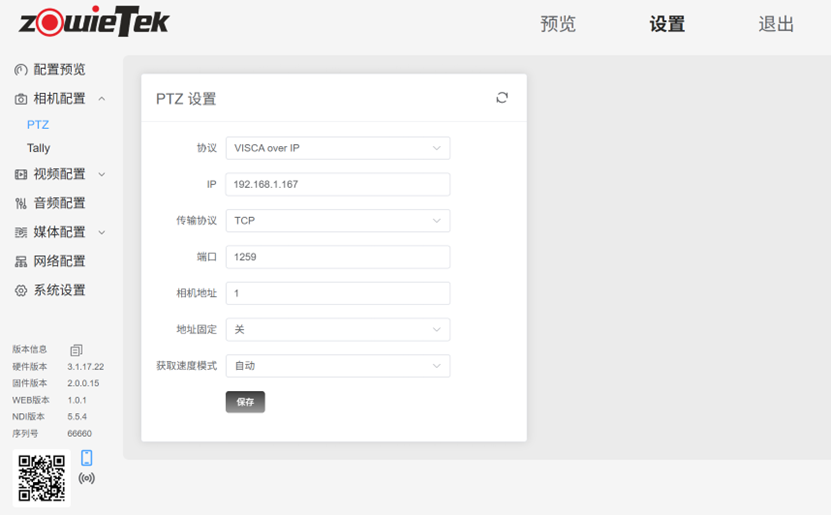This screenshot has height=515, width=831.
Task: Click the 保存 button
Action: point(245,402)
